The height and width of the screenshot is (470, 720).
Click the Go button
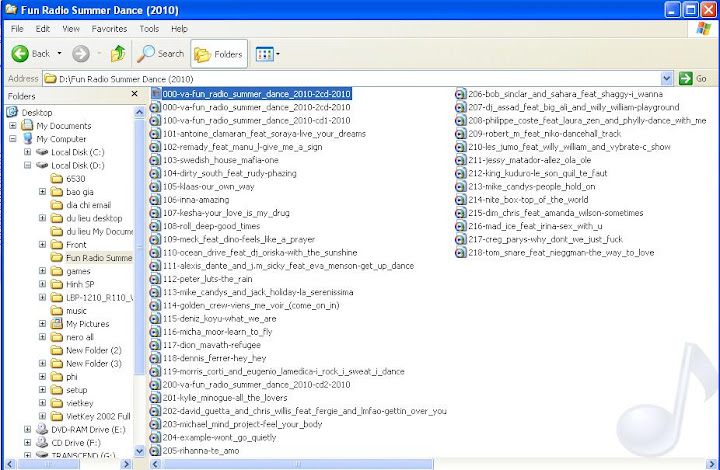pos(693,78)
